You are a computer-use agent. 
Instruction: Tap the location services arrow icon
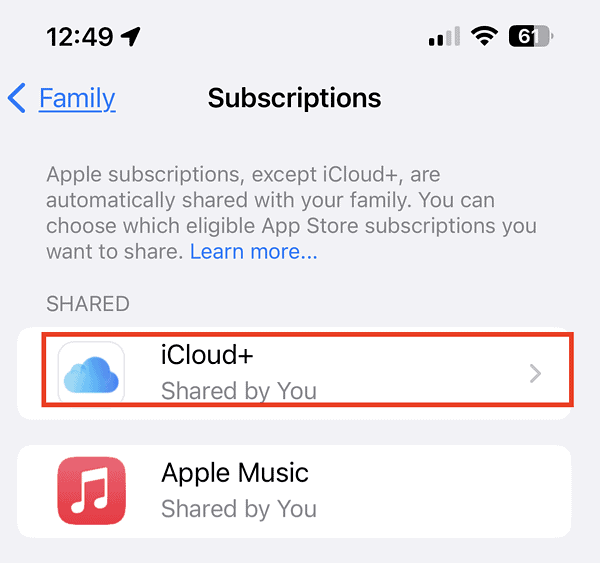tap(130, 37)
